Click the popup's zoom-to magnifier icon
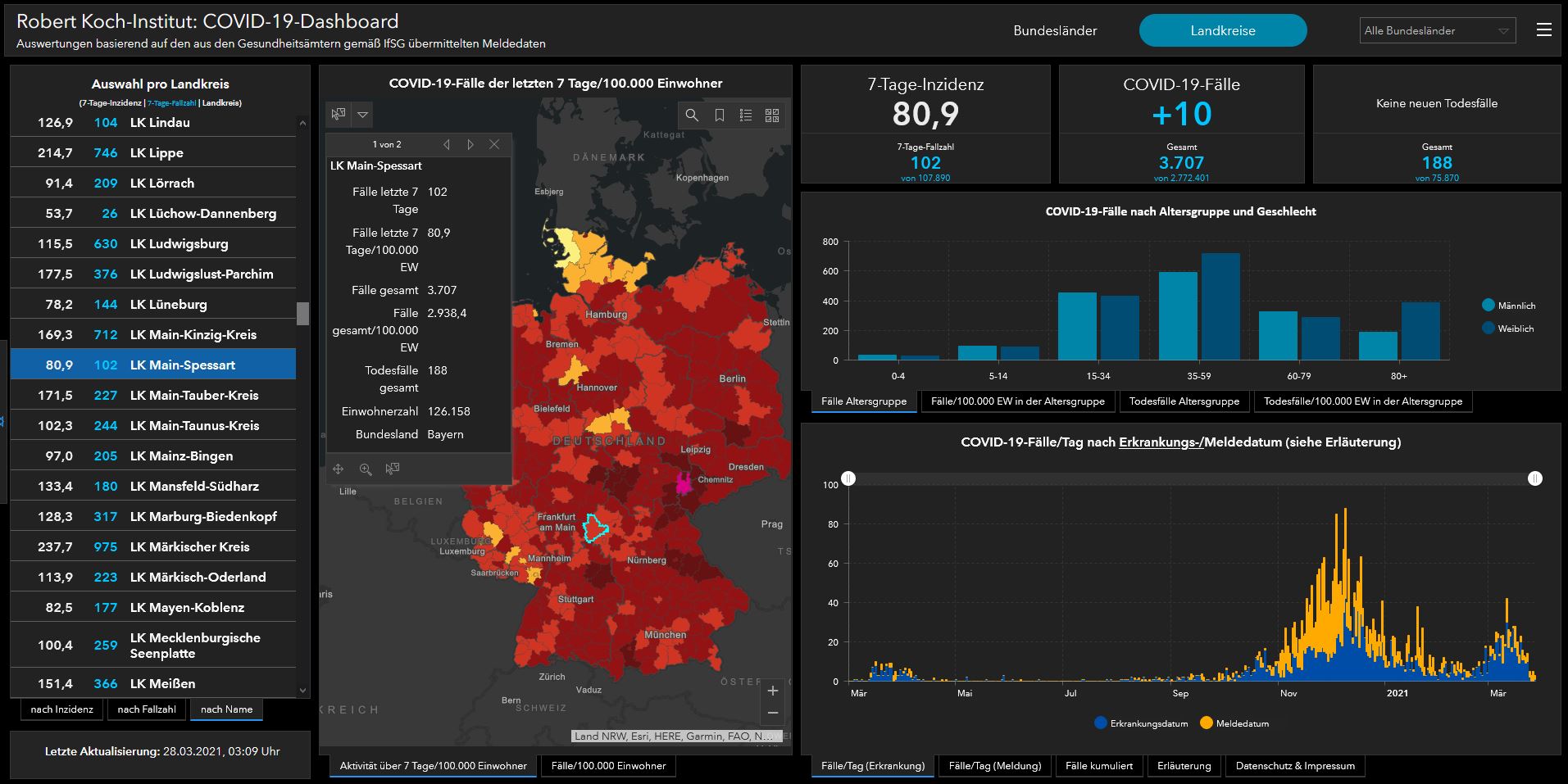This screenshot has height=784, width=1568. point(366,469)
